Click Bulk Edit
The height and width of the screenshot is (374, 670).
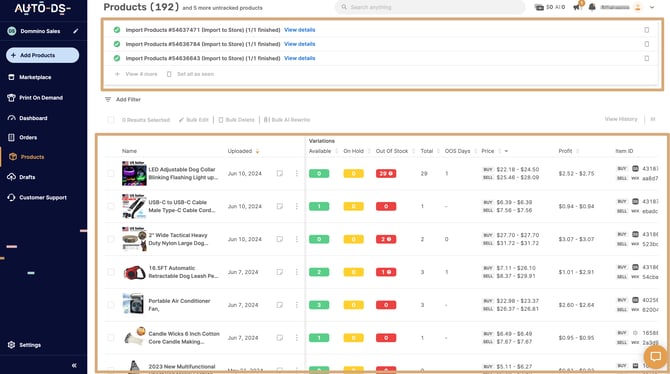tap(194, 120)
